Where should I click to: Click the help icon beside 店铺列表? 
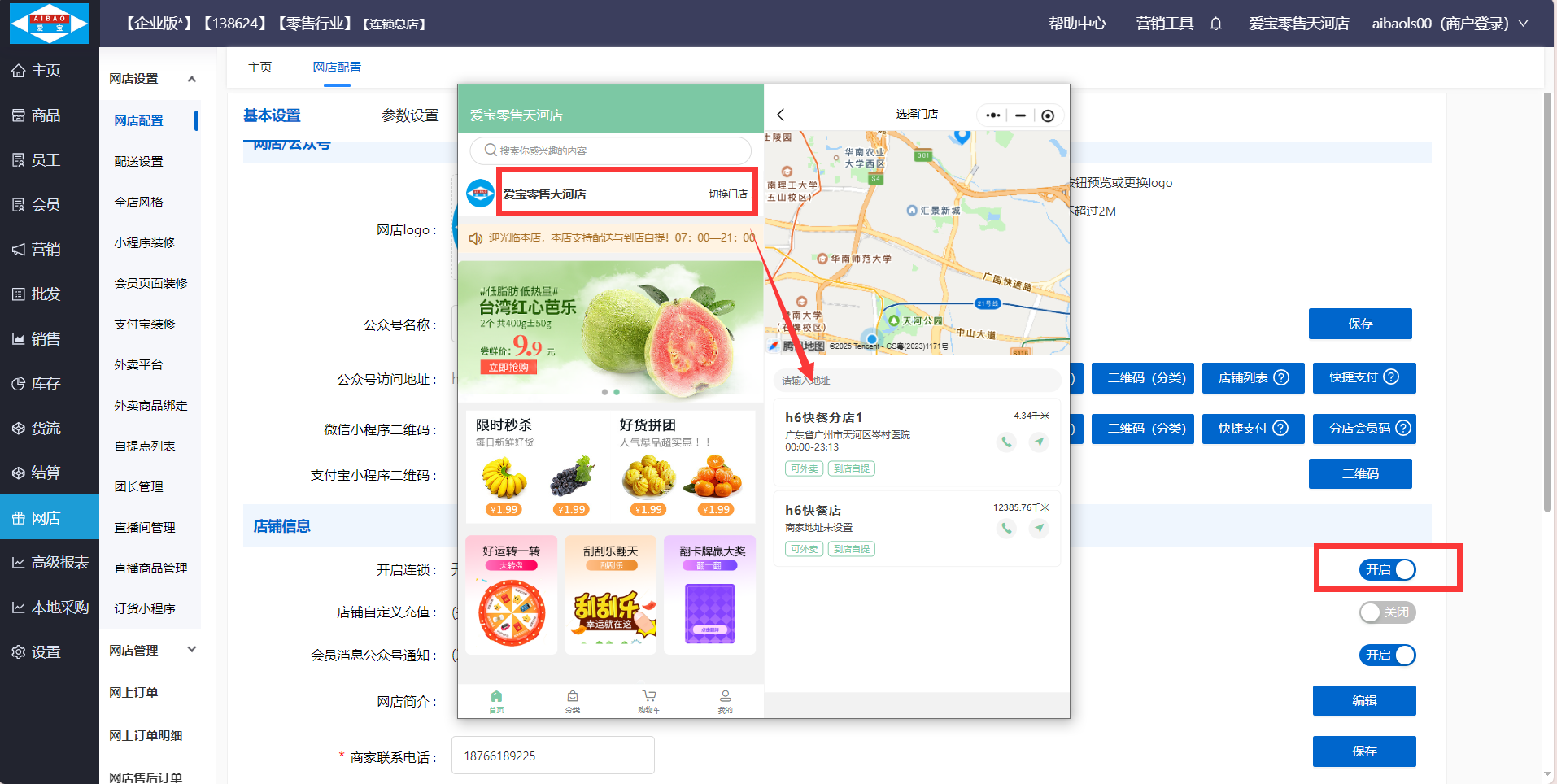pos(1281,377)
